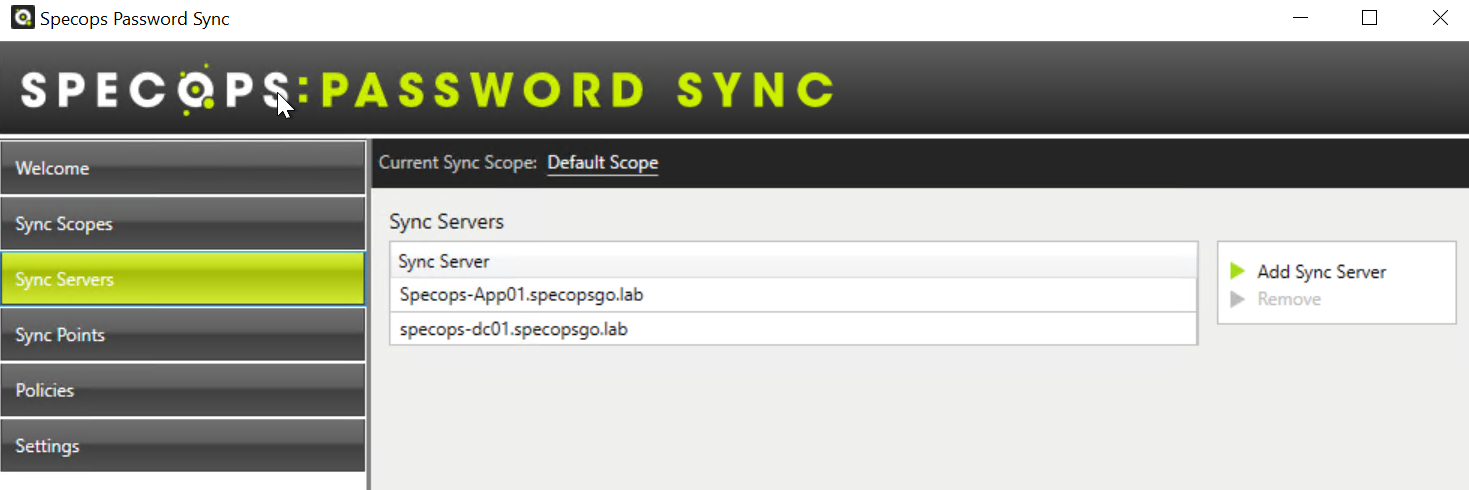Image resolution: width=1469 pixels, height=490 pixels.
Task: Open the Welcome page
Action: (183, 168)
